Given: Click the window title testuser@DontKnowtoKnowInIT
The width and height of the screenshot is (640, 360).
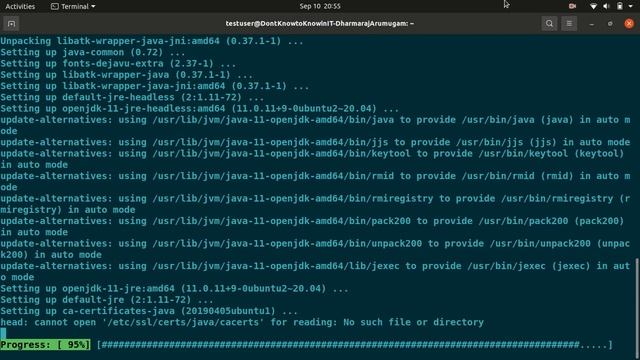Looking at the screenshot, I should pos(320,24).
